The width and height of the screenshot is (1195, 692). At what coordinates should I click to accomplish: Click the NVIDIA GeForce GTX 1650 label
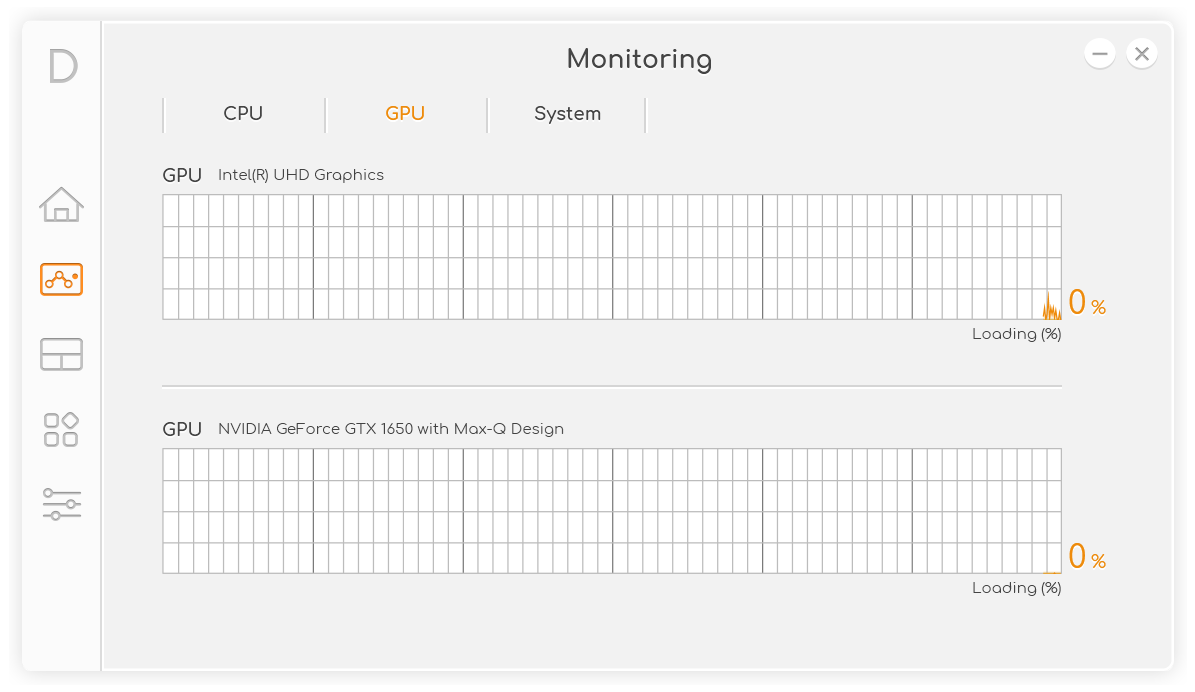point(391,429)
